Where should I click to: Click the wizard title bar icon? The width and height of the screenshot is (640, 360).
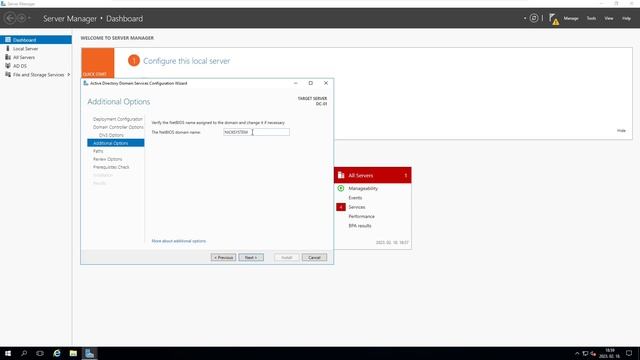(x=86, y=83)
